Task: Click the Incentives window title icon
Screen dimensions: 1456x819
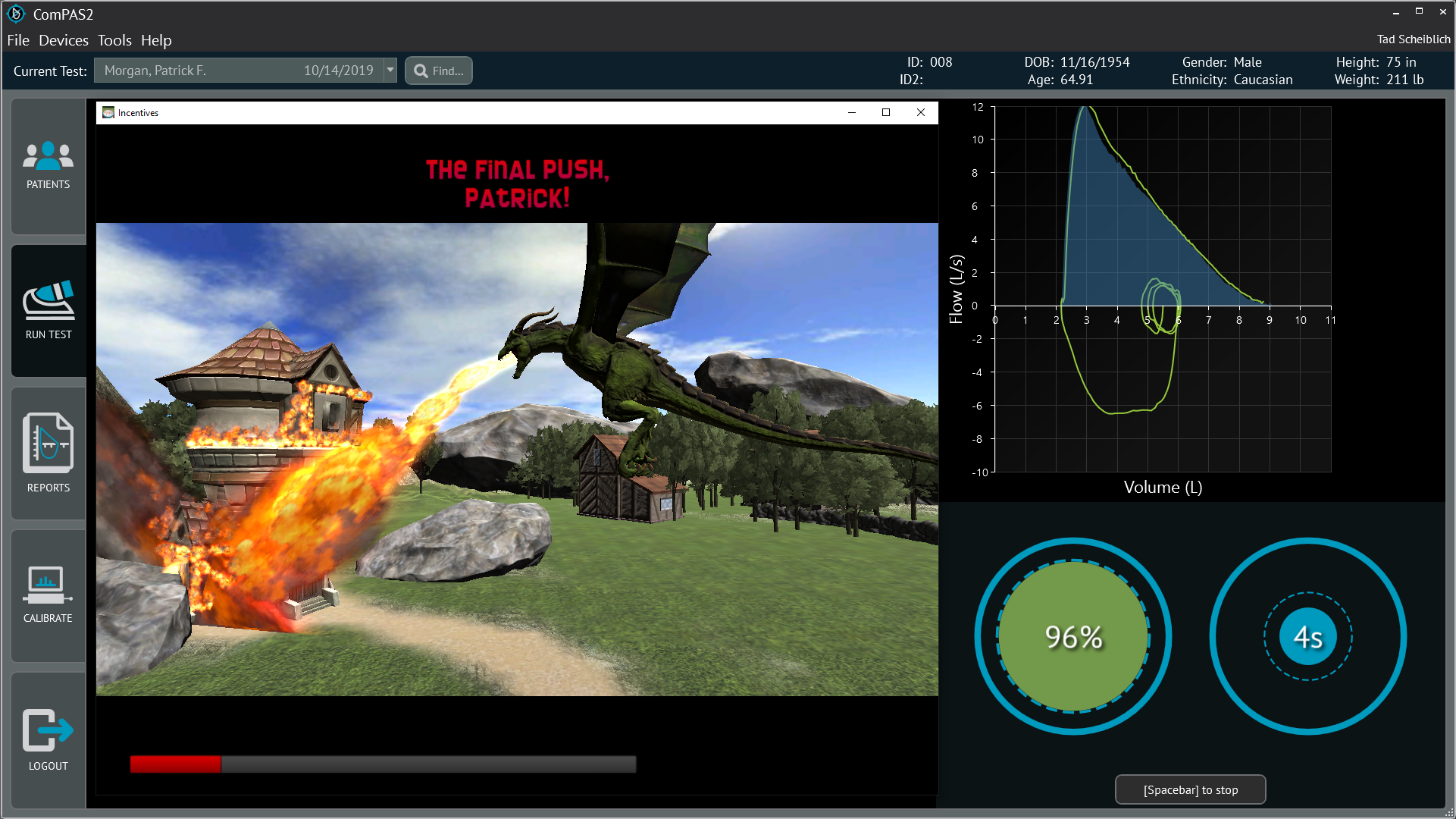Action: pos(108,112)
